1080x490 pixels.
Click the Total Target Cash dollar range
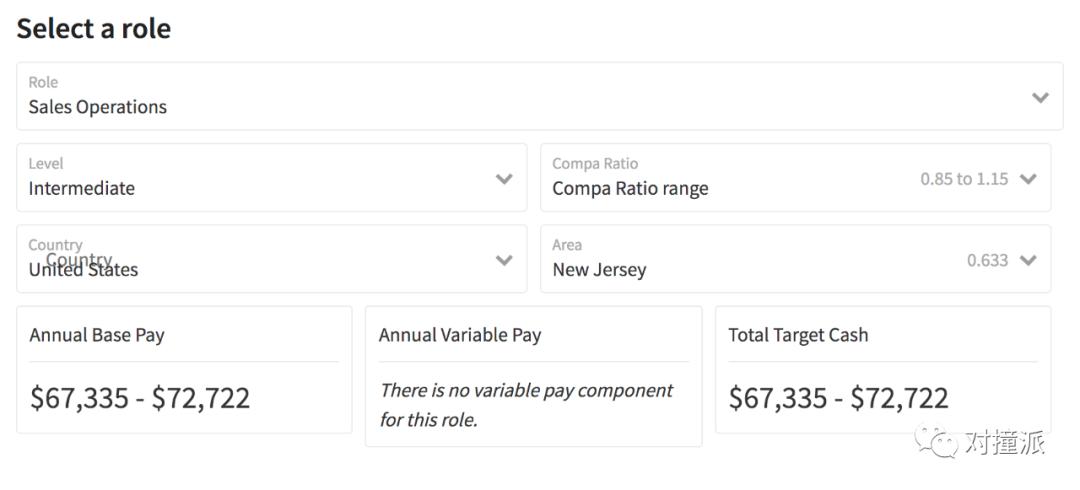[x=838, y=398]
